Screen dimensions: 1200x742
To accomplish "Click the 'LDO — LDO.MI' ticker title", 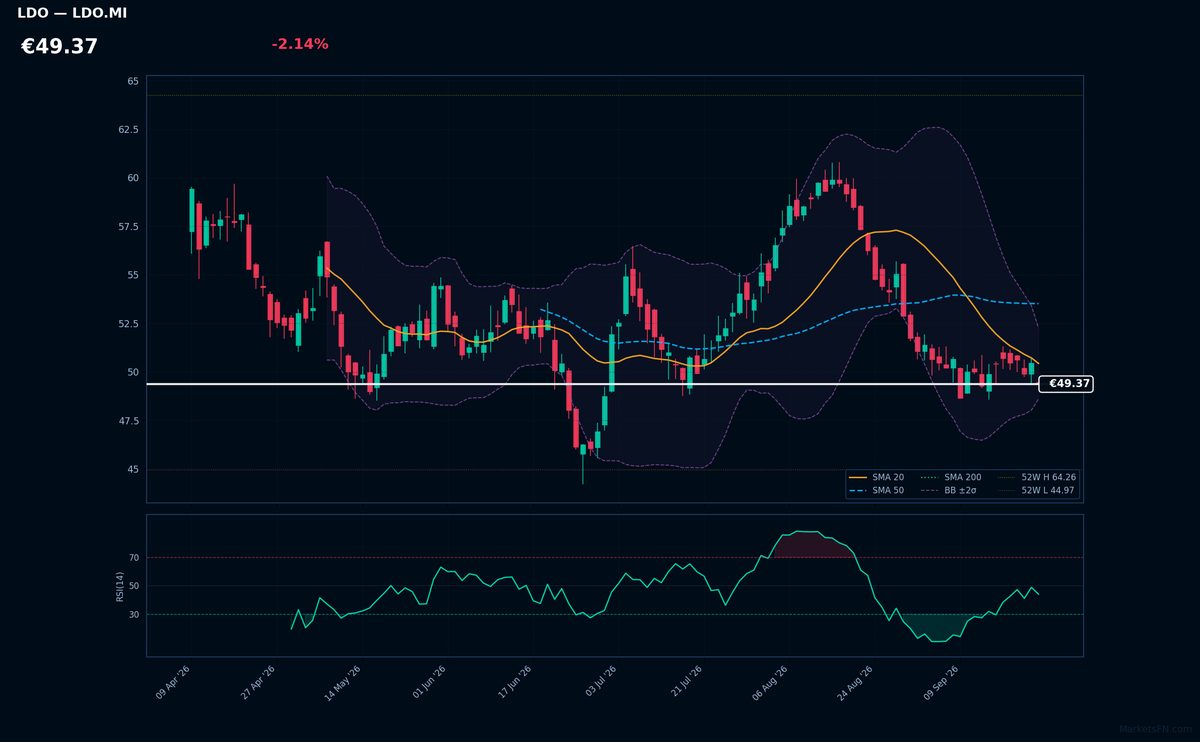I will pos(72,14).
